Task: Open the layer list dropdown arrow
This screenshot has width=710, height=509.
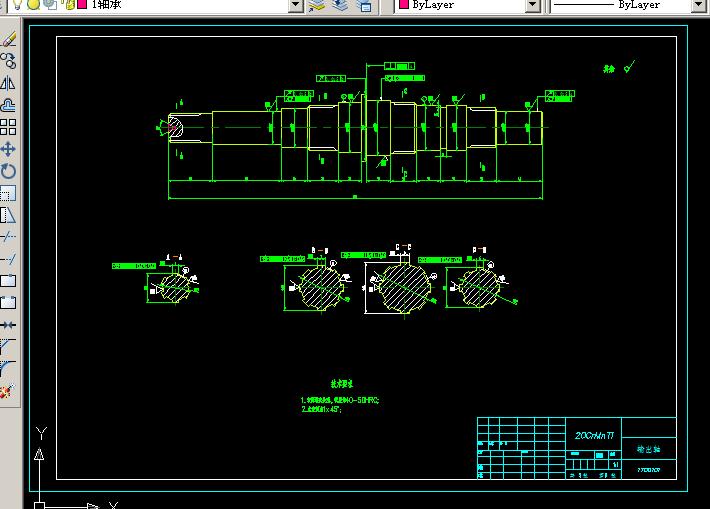Action: coord(296,5)
